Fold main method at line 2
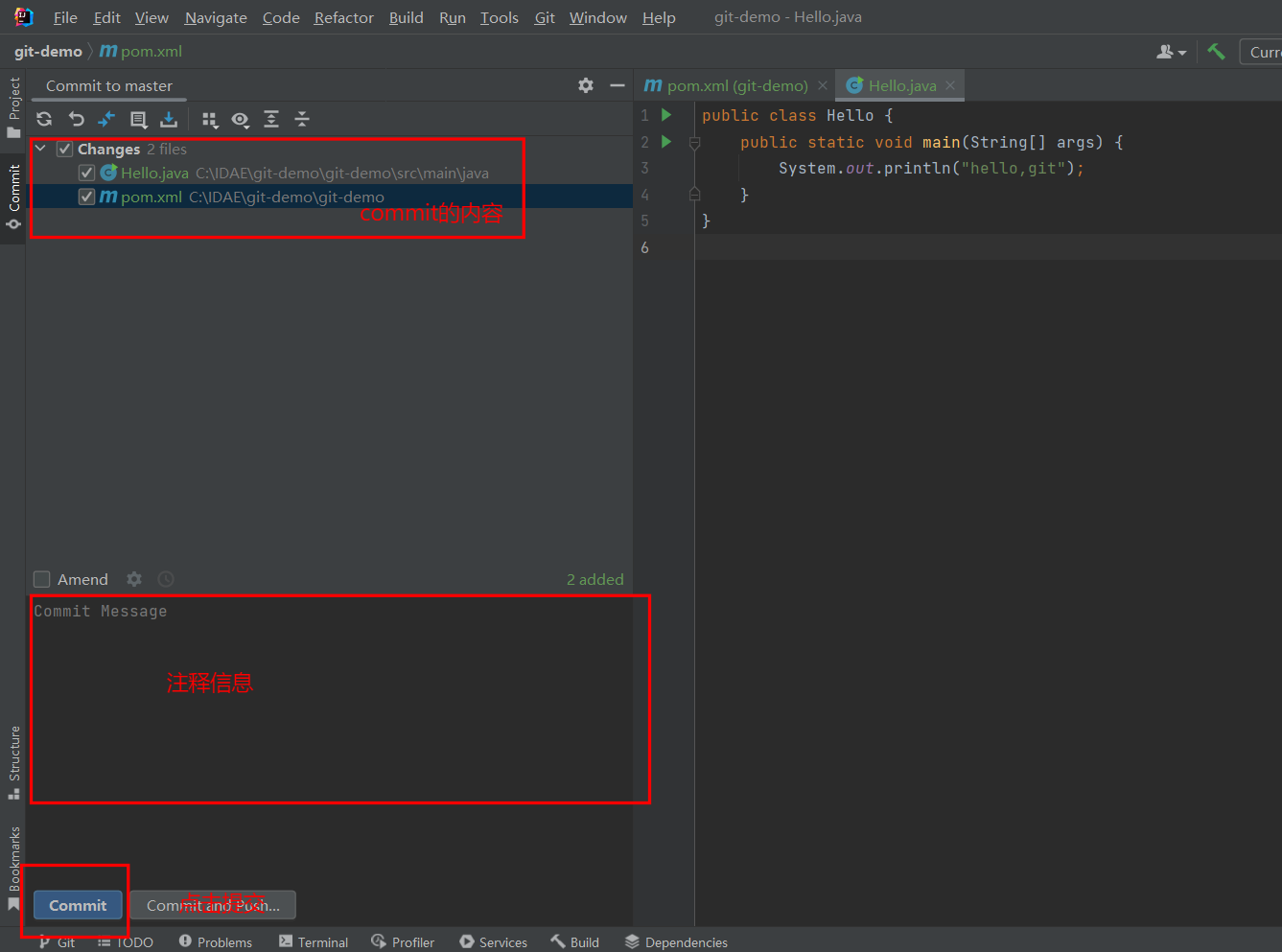Image resolution: width=1282 pixels, height=952 pixels. [694, 142]
